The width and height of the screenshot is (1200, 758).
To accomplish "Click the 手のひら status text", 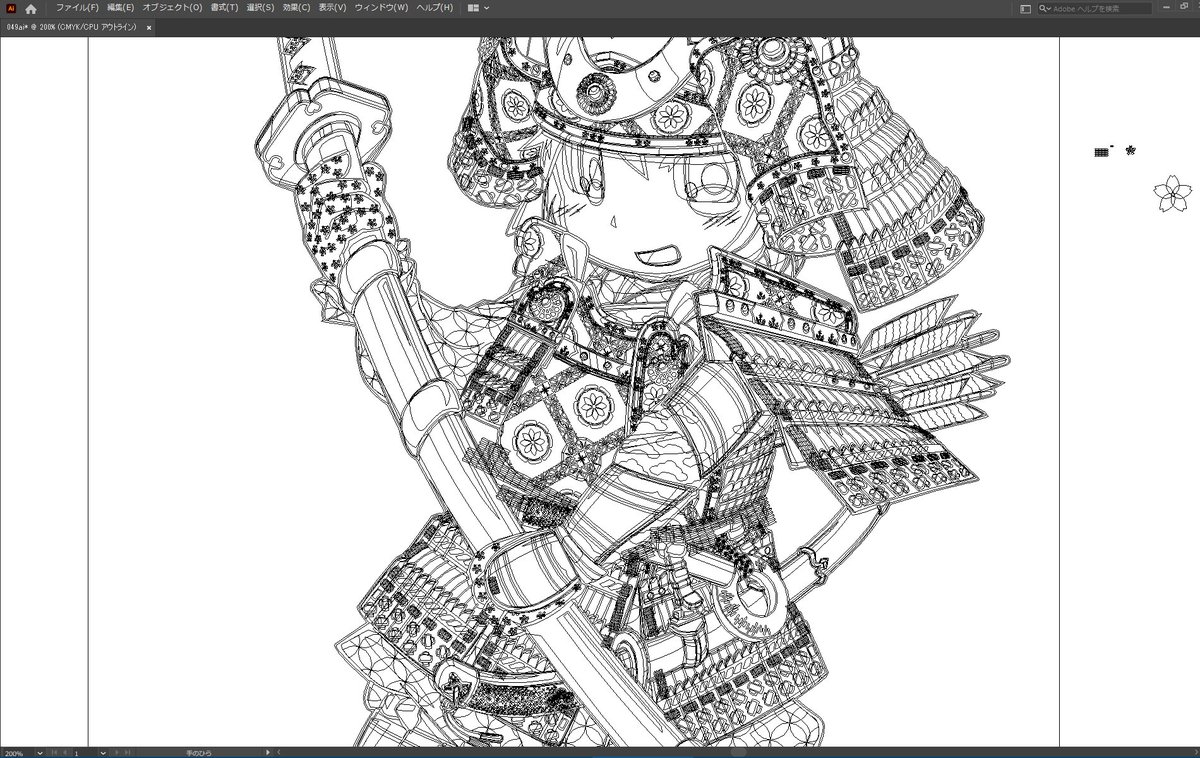I will (198, 752).
